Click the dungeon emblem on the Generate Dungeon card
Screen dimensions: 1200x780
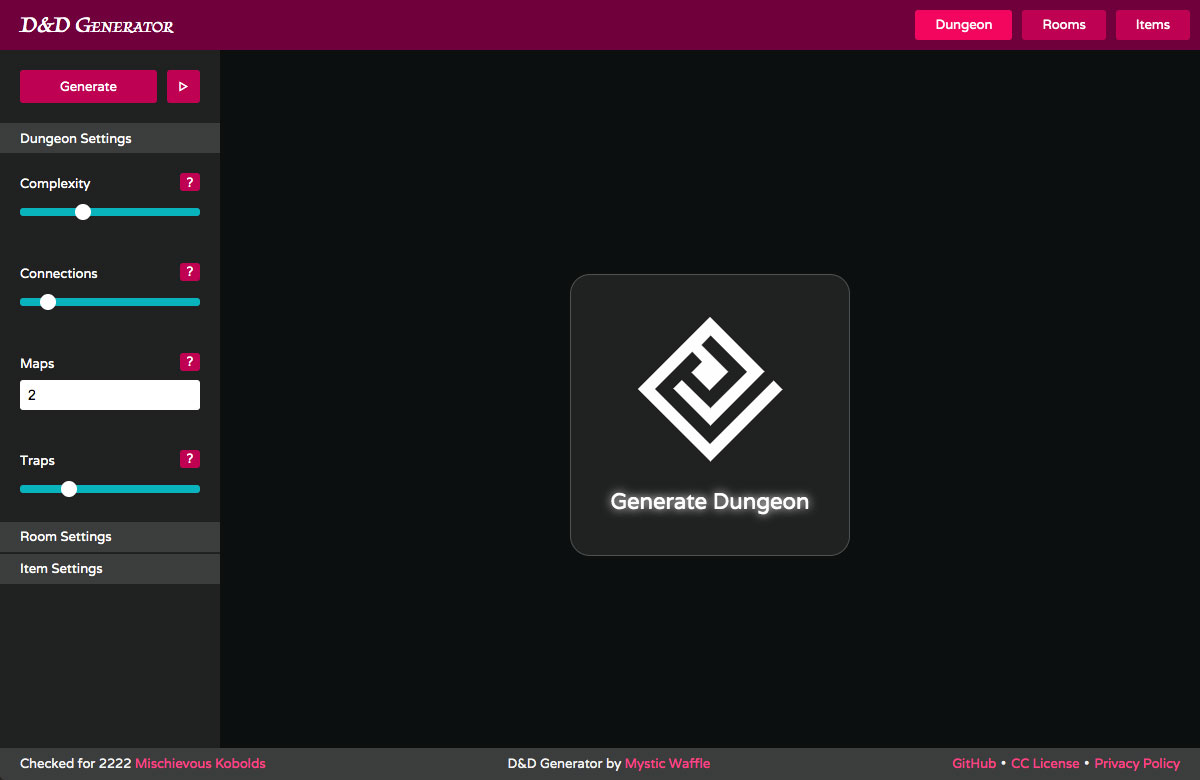coord(709,390)
